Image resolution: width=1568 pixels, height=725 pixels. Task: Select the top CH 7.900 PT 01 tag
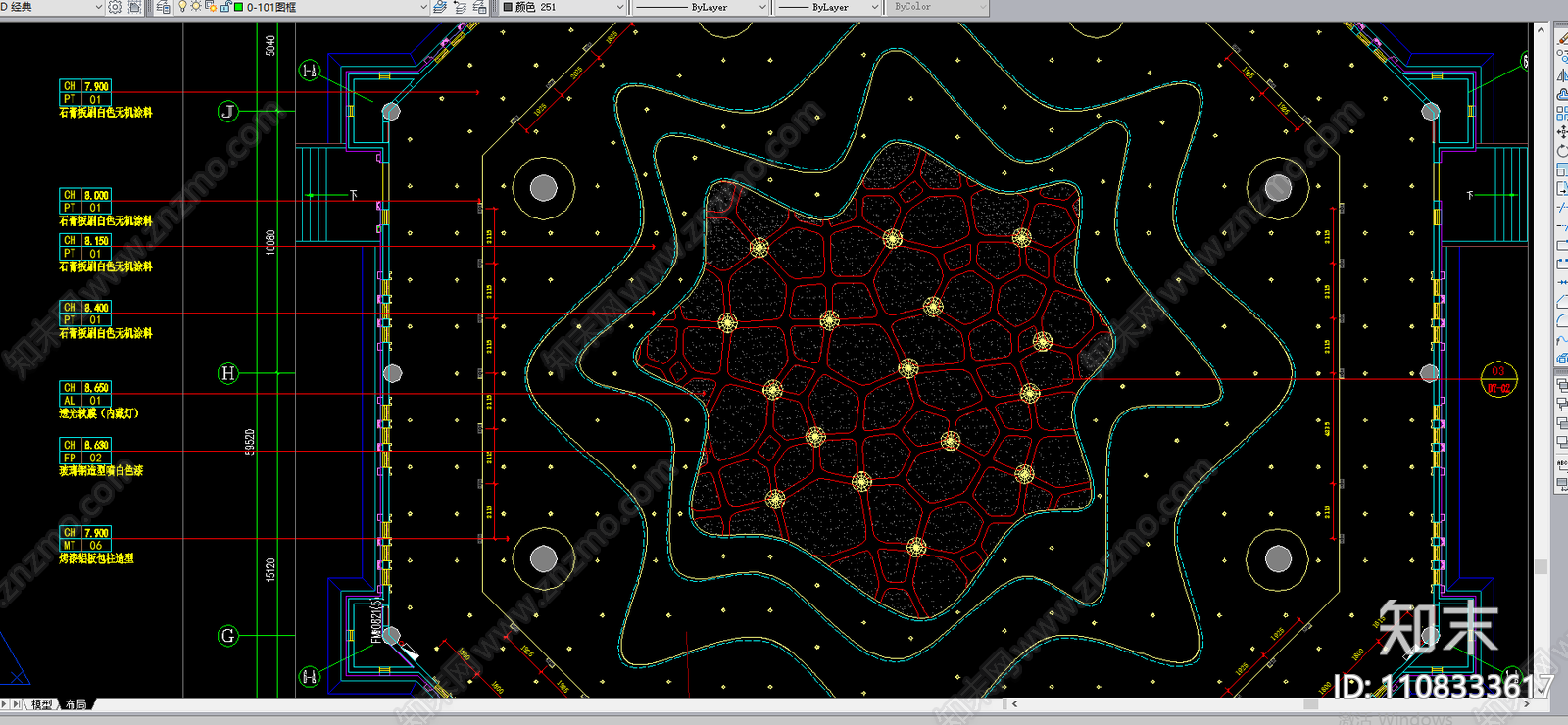coord(85,93)
